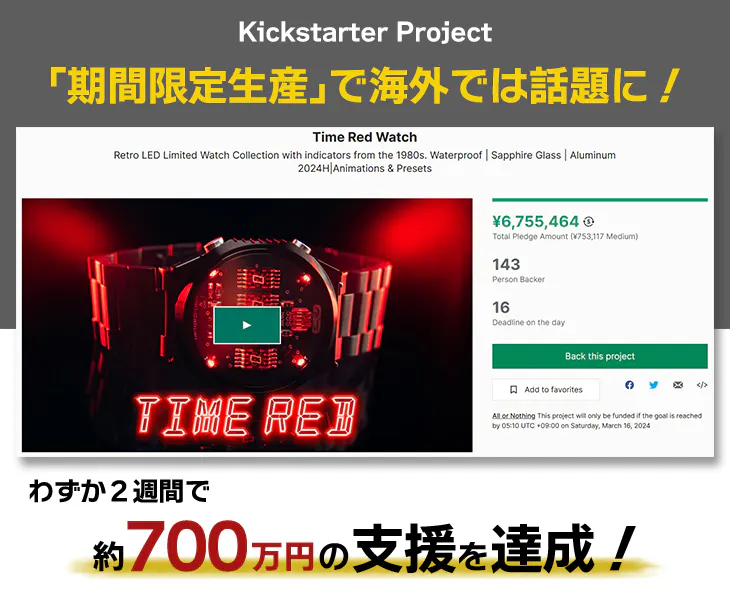
Task: Click the Back this project button
Action: [x=600, y=356]
